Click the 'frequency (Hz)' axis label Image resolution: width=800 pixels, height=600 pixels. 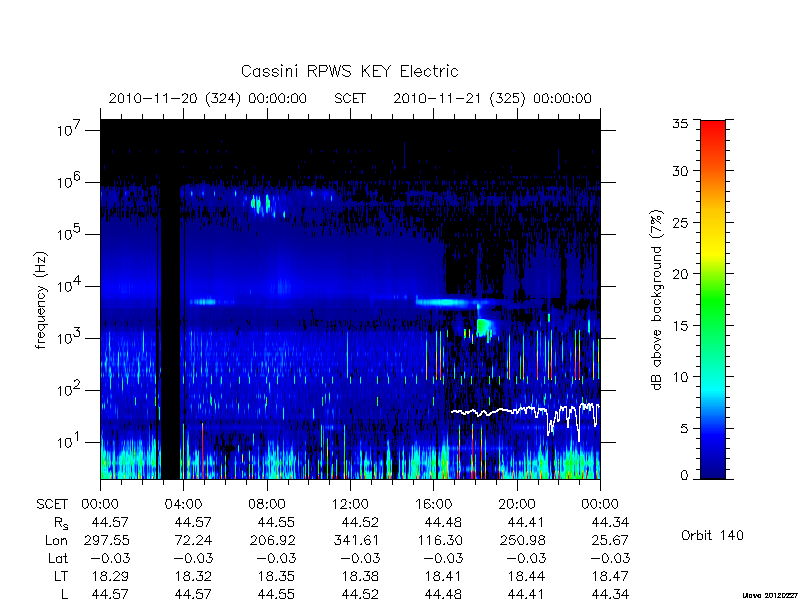click(x=41, y=300)
